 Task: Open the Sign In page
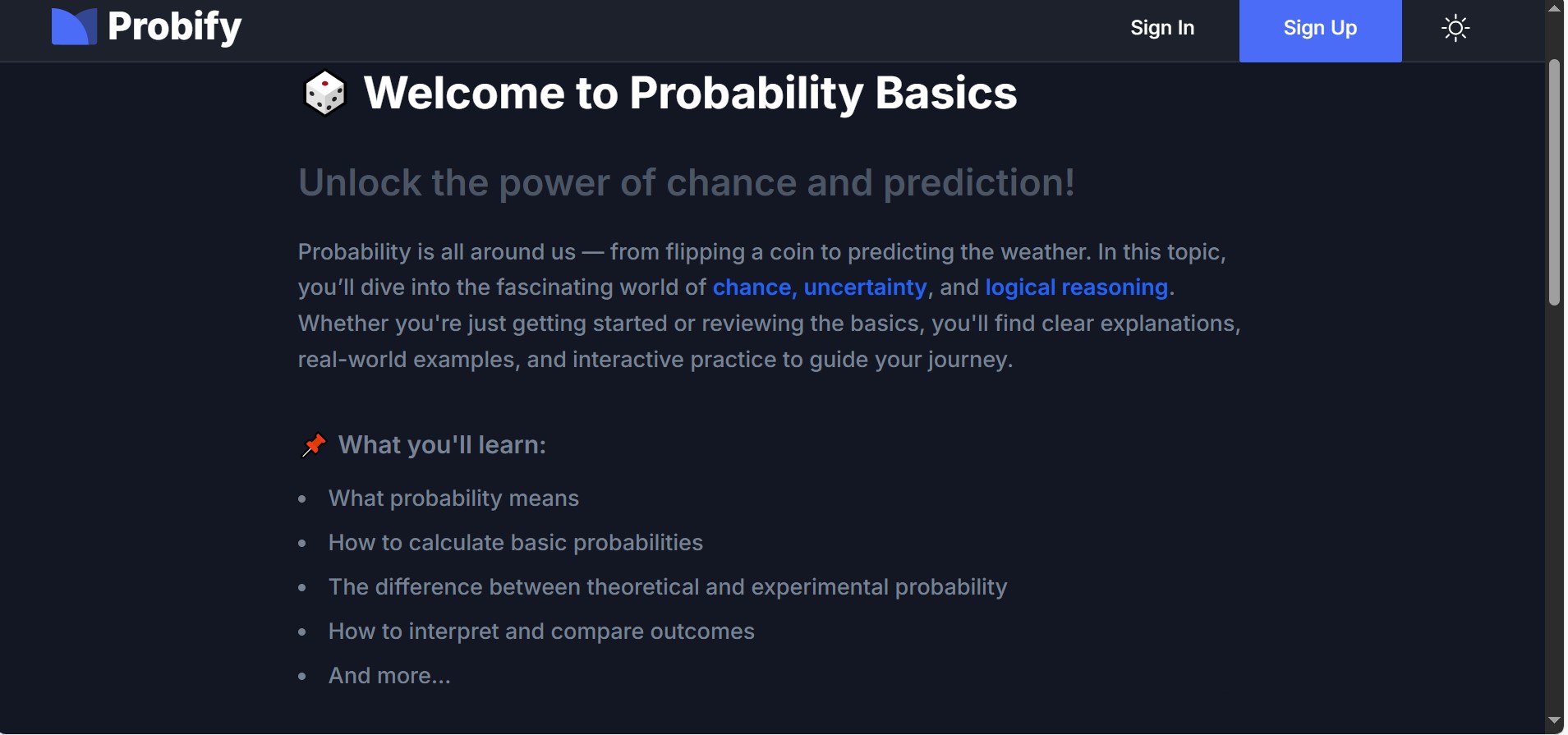1162,28
